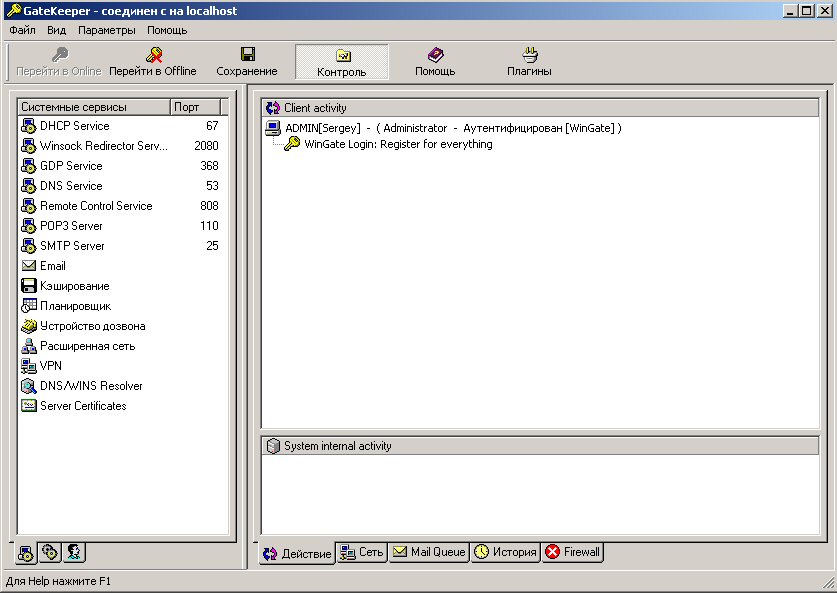Switch to the Сеть tab
Viewport: 837px width, 593px height.
click(362, 552)
